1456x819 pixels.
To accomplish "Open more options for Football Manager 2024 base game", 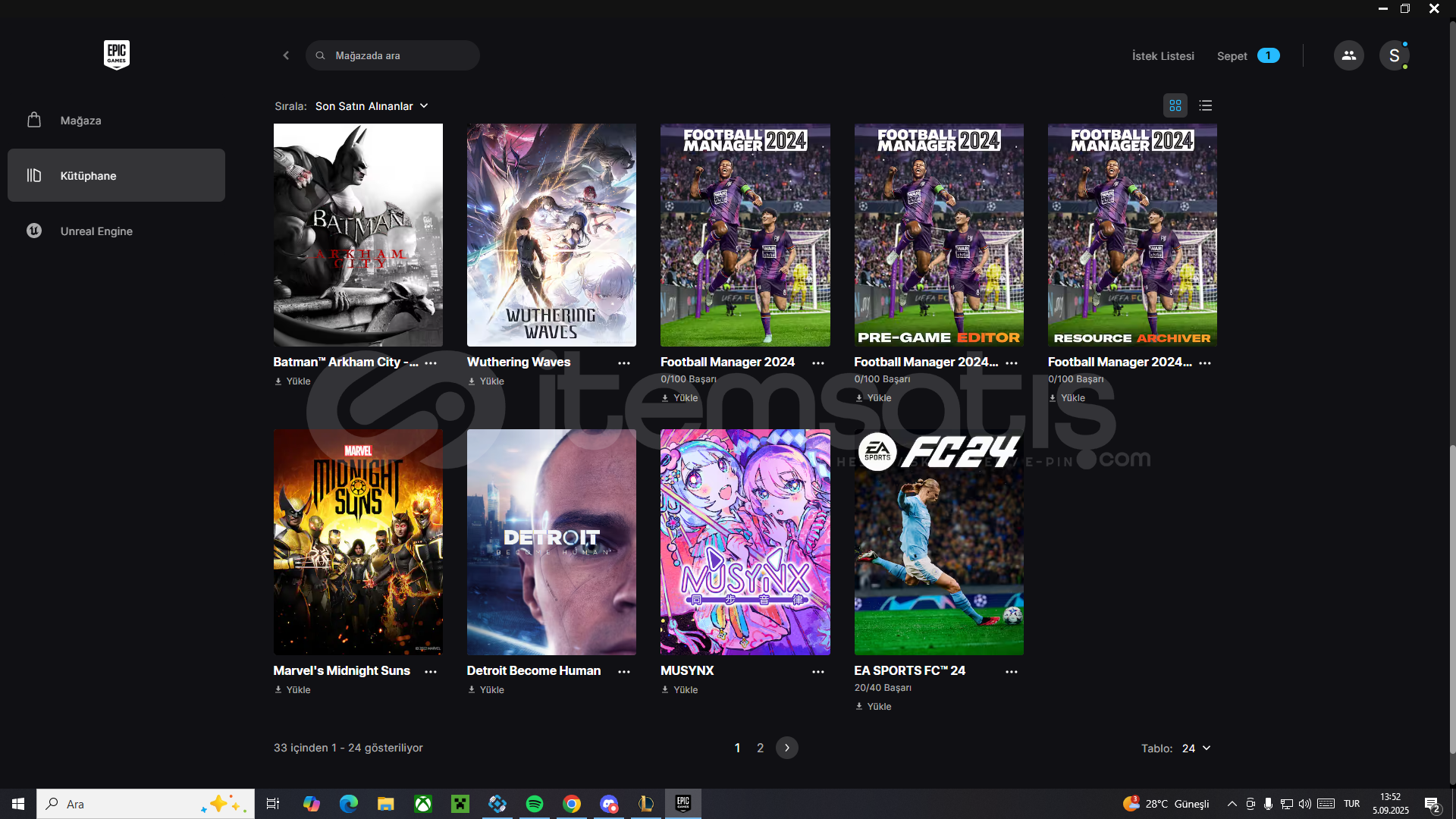I will coord(818,363).
